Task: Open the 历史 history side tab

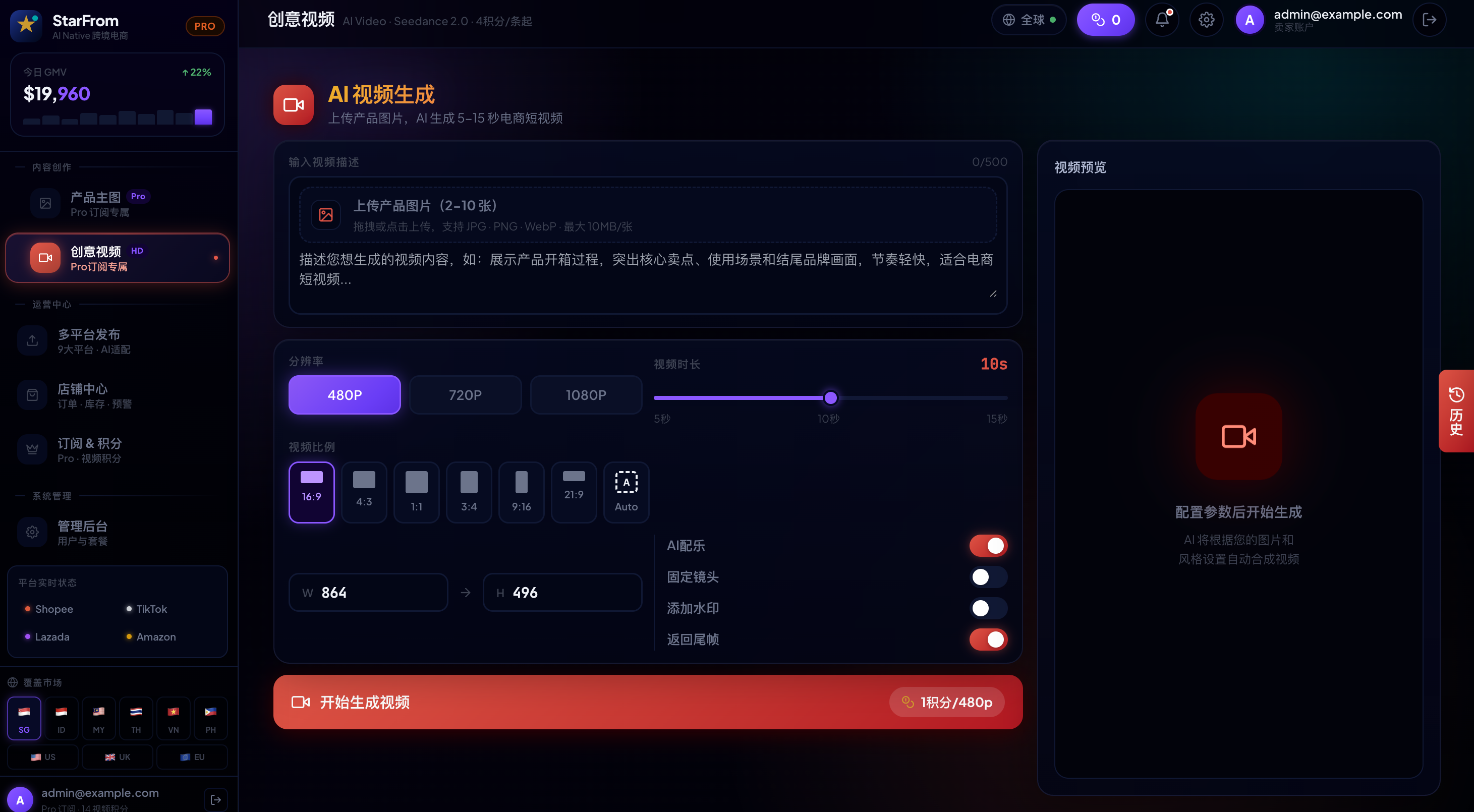Action: [x=1456, y=411]
